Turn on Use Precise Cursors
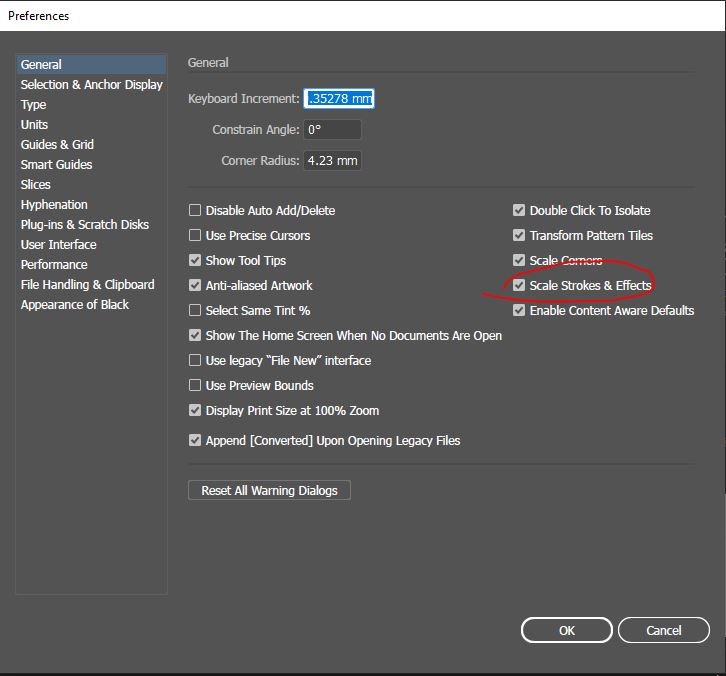The image size is (726, 676). pos(195,236)
